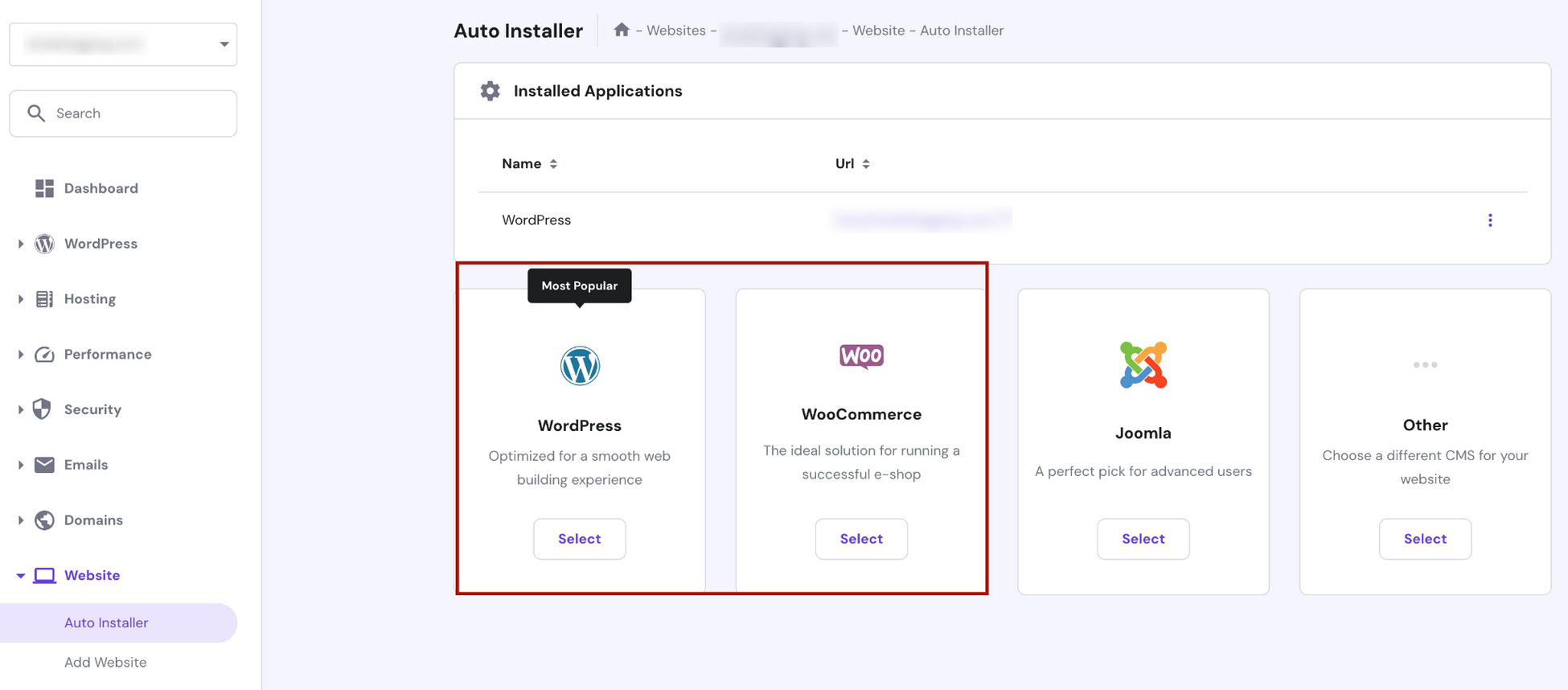Select WooCommerce for installation
Image resolution: width=1568 pixels, height=690 pixels.
[x=861, y=539]
